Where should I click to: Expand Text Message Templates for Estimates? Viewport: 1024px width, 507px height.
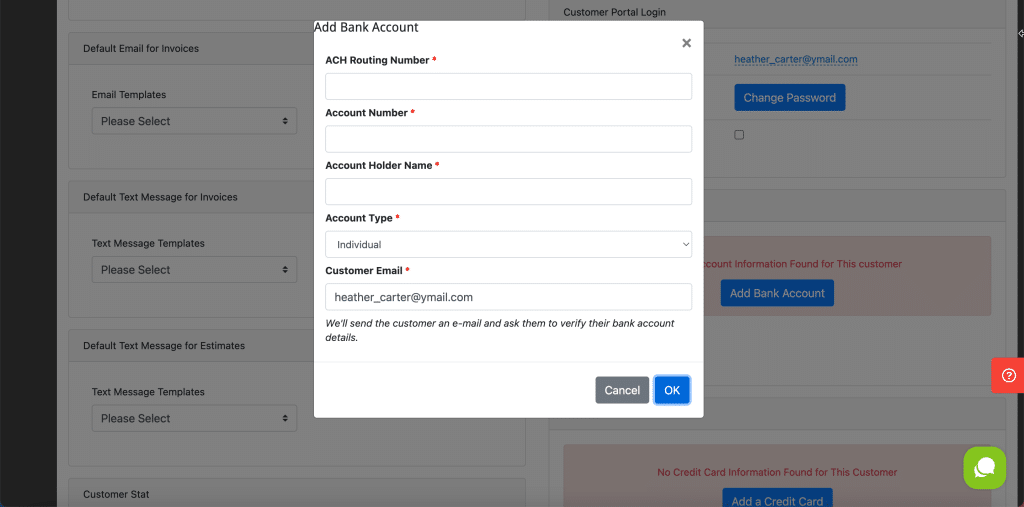pyautogui.click(x=194, y=418)
